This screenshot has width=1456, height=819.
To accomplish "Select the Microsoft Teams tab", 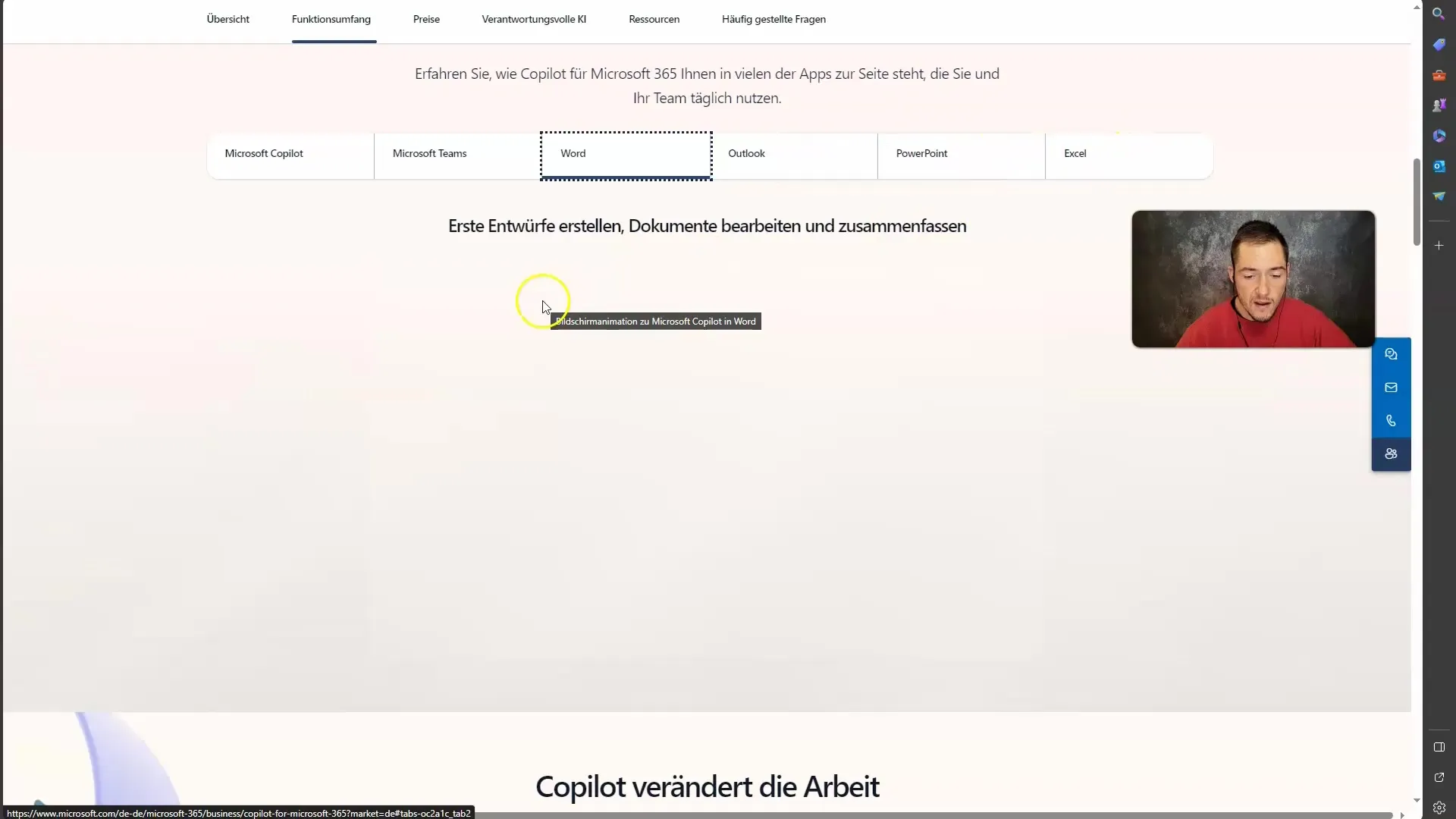I will 429,153.
